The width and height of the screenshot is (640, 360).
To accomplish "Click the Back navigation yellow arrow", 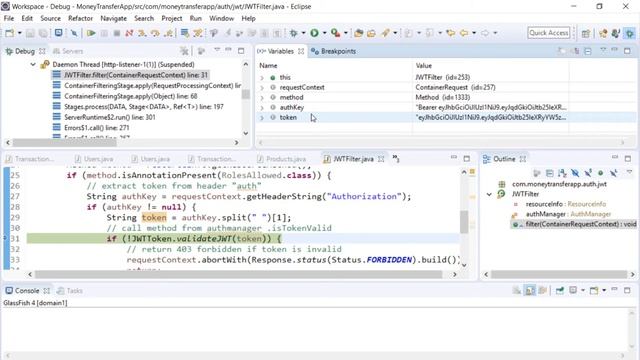I will (464, 33).
